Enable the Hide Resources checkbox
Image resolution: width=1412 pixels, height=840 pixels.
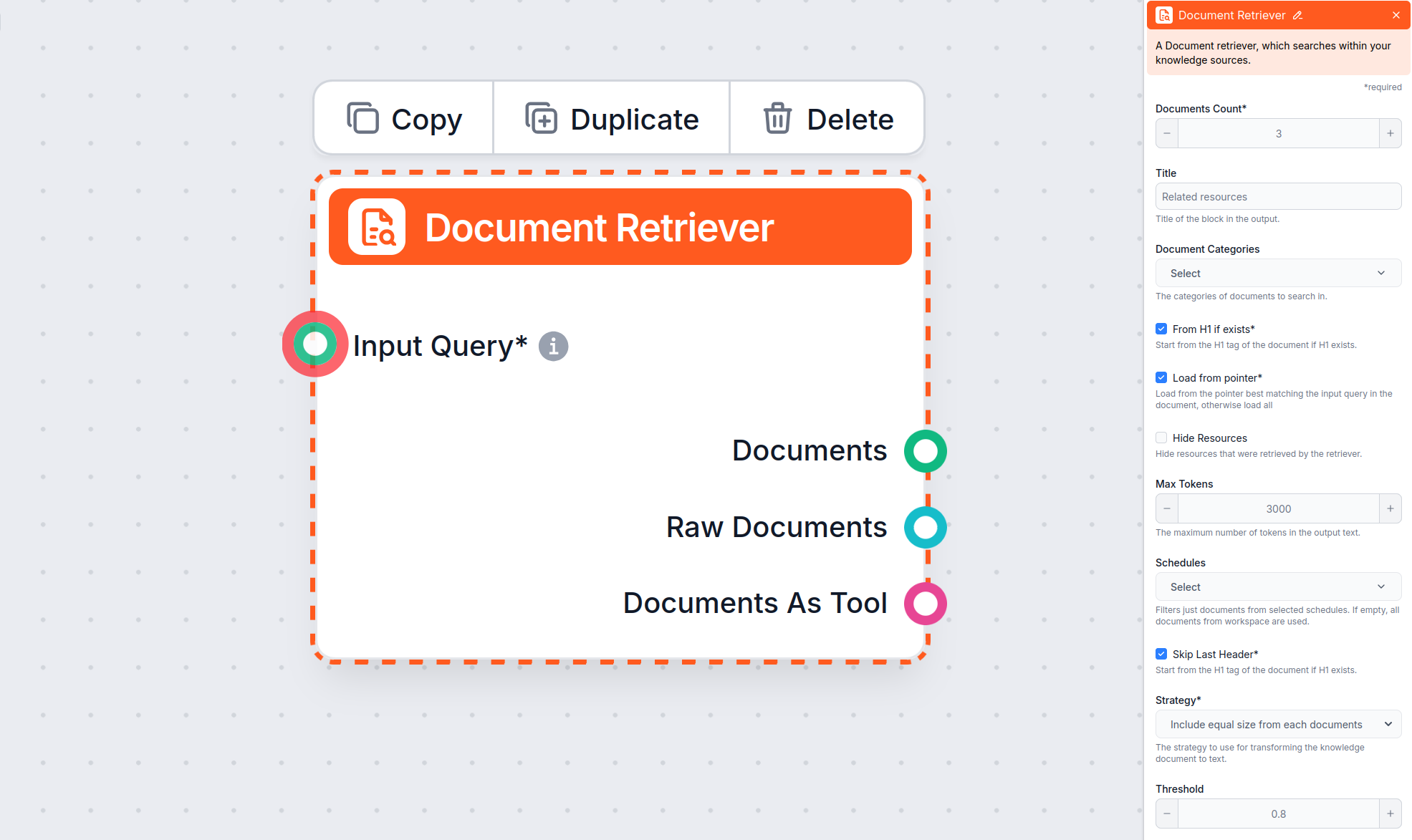click(1161, 438)
